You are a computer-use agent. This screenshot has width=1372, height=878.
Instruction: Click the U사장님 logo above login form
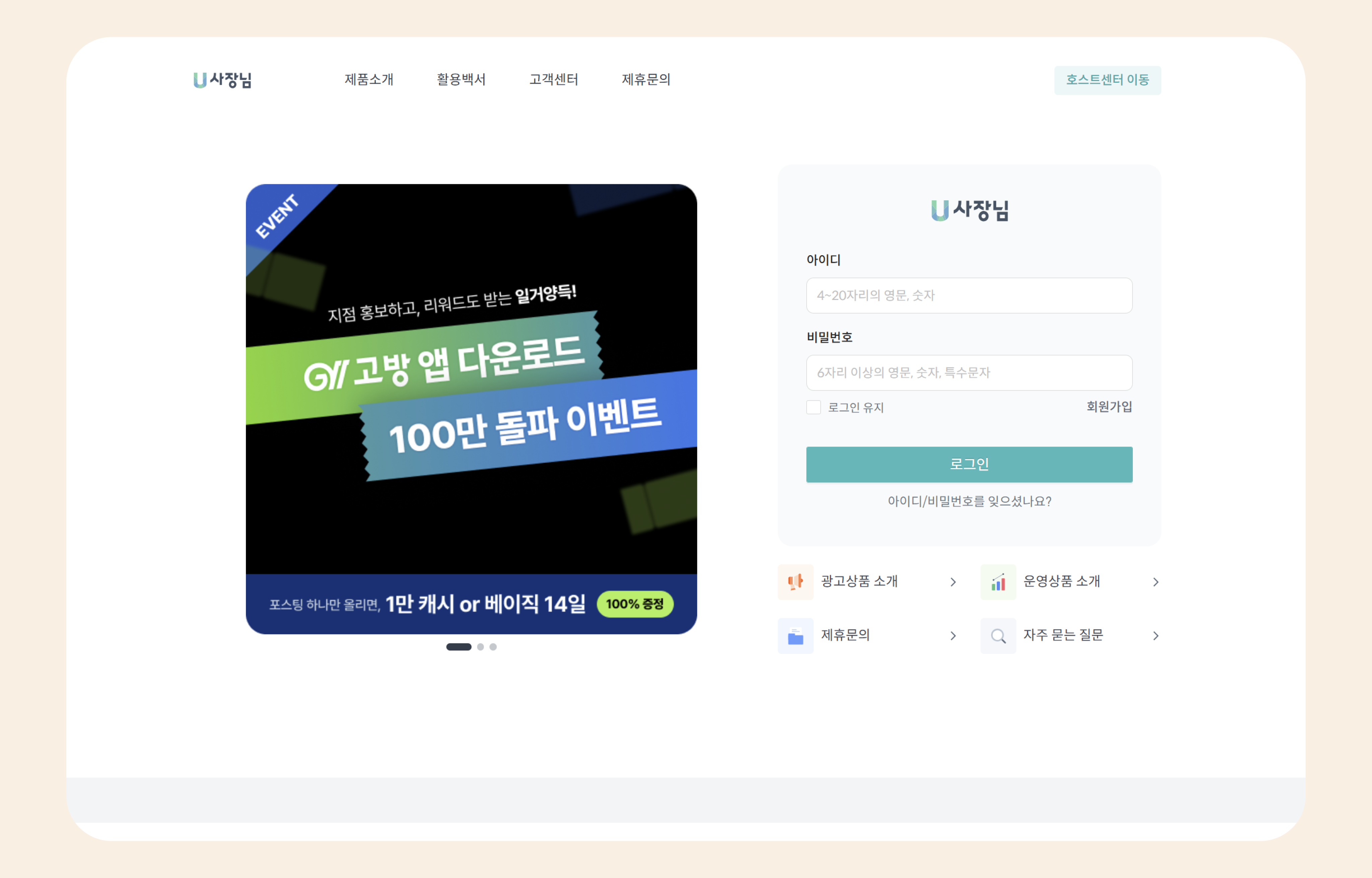(970, 210)
